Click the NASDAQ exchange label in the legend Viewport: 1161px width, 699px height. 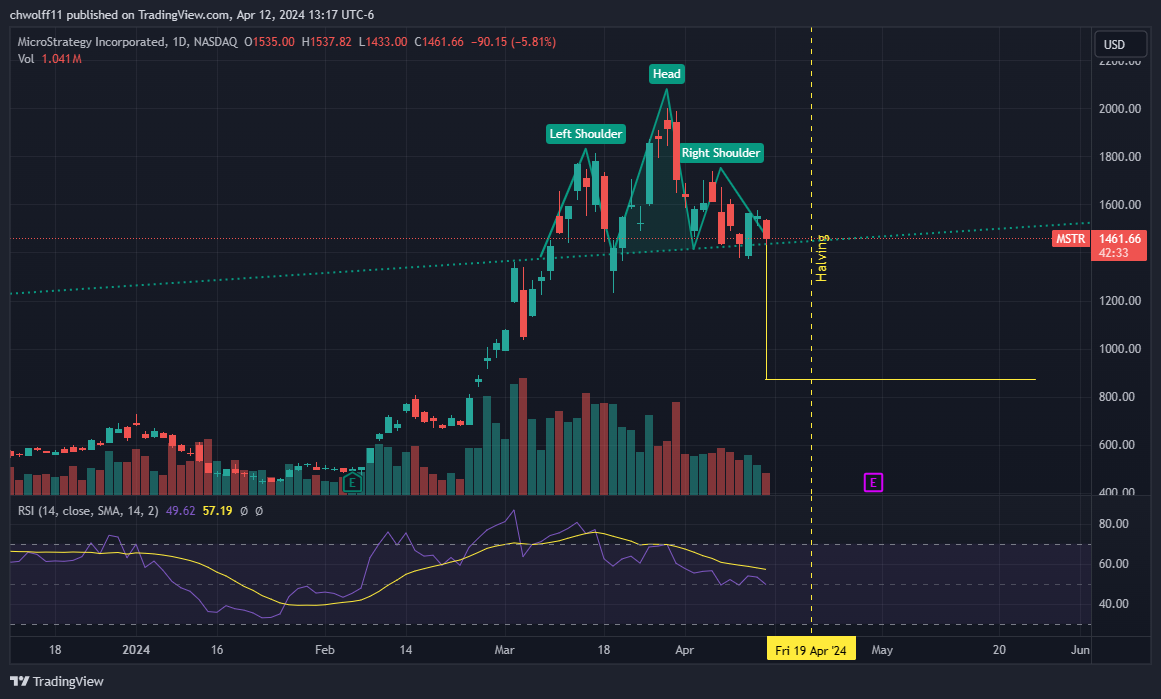[x=215, y=41]
